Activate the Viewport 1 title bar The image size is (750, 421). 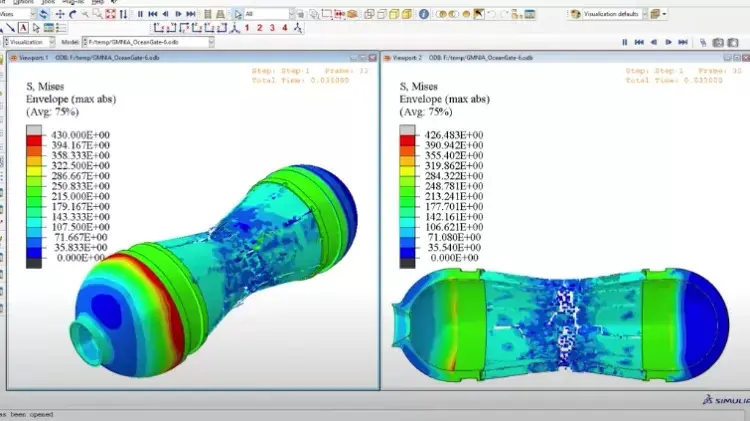click(193, 57)
